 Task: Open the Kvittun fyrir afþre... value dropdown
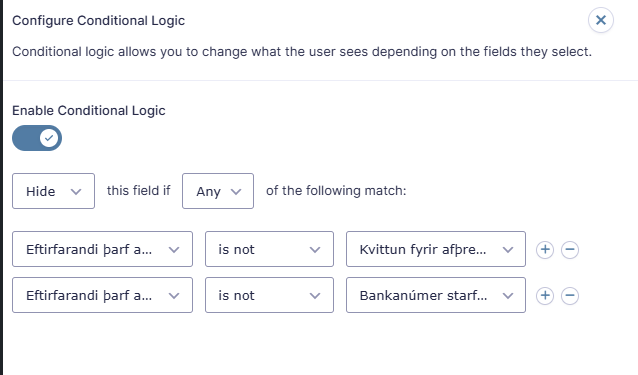pos(436,249)
